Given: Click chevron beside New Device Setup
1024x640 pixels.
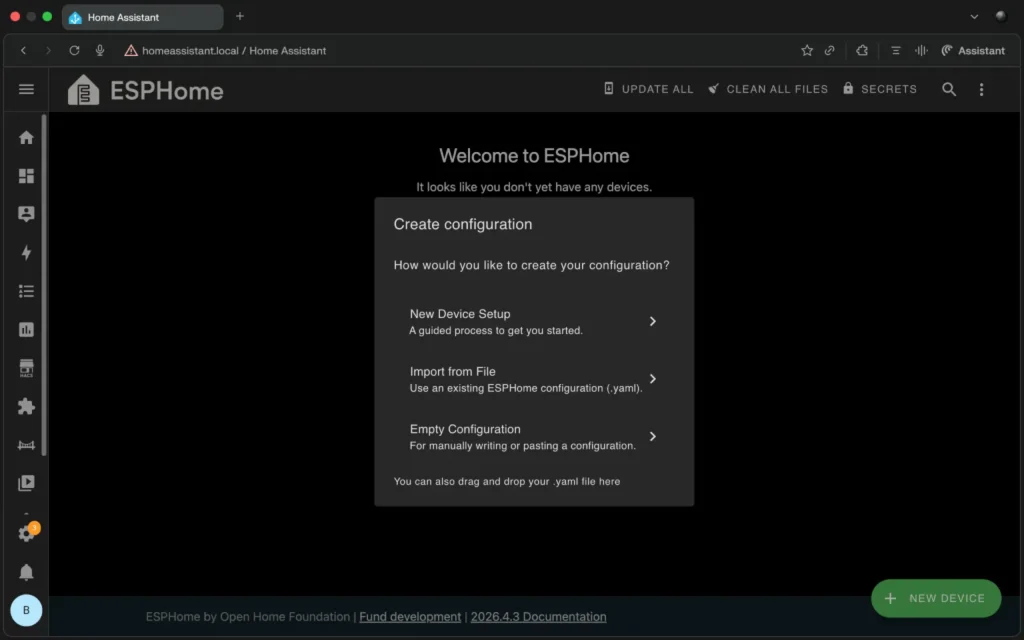Looking at the screenshot, I should (x=652, y=321).
